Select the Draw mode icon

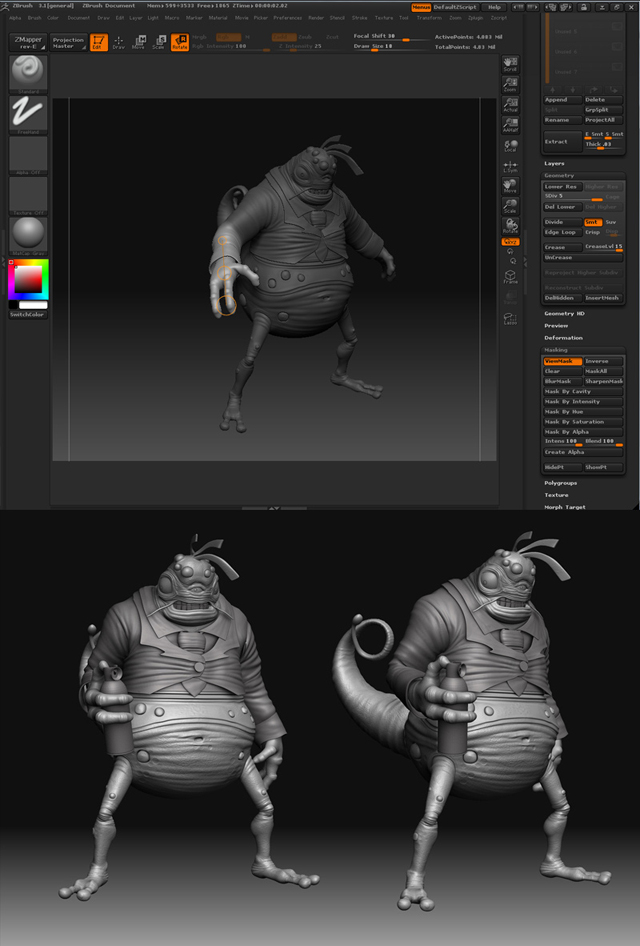click(x=119, y=42)
